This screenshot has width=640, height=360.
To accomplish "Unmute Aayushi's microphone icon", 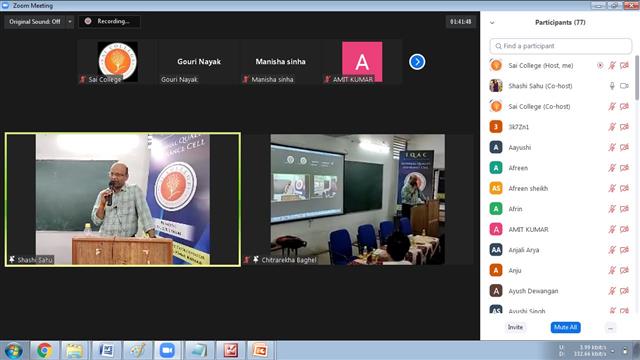I will pos(612,147).
